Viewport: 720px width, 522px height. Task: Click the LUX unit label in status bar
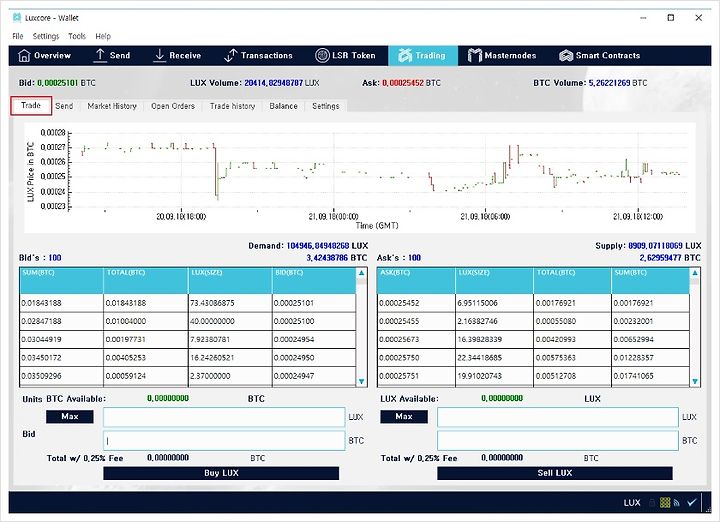632,503
